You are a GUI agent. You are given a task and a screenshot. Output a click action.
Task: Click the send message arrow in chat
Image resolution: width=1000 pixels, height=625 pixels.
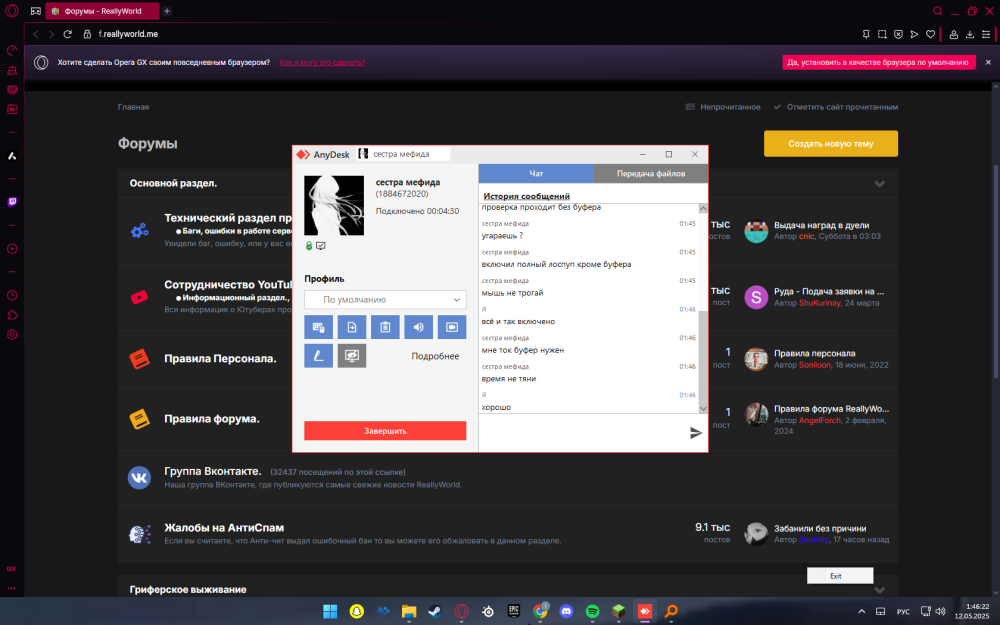coord(694,432)
